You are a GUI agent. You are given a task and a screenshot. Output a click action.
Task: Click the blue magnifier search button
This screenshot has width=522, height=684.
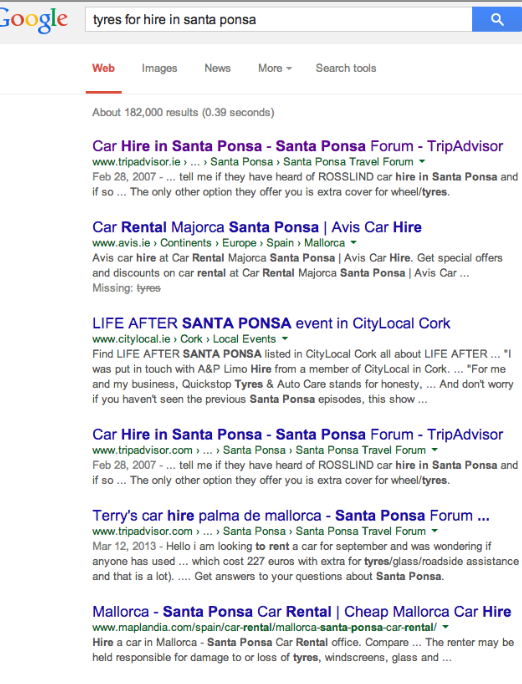coord(497,19)
